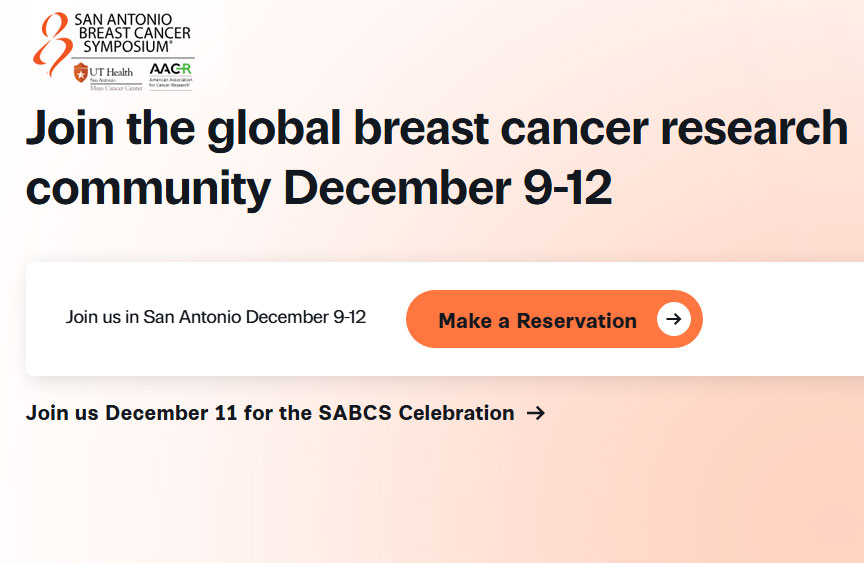Click the arrow after the SABCS Celebration link
864x563 pixels.
[536, 413]
